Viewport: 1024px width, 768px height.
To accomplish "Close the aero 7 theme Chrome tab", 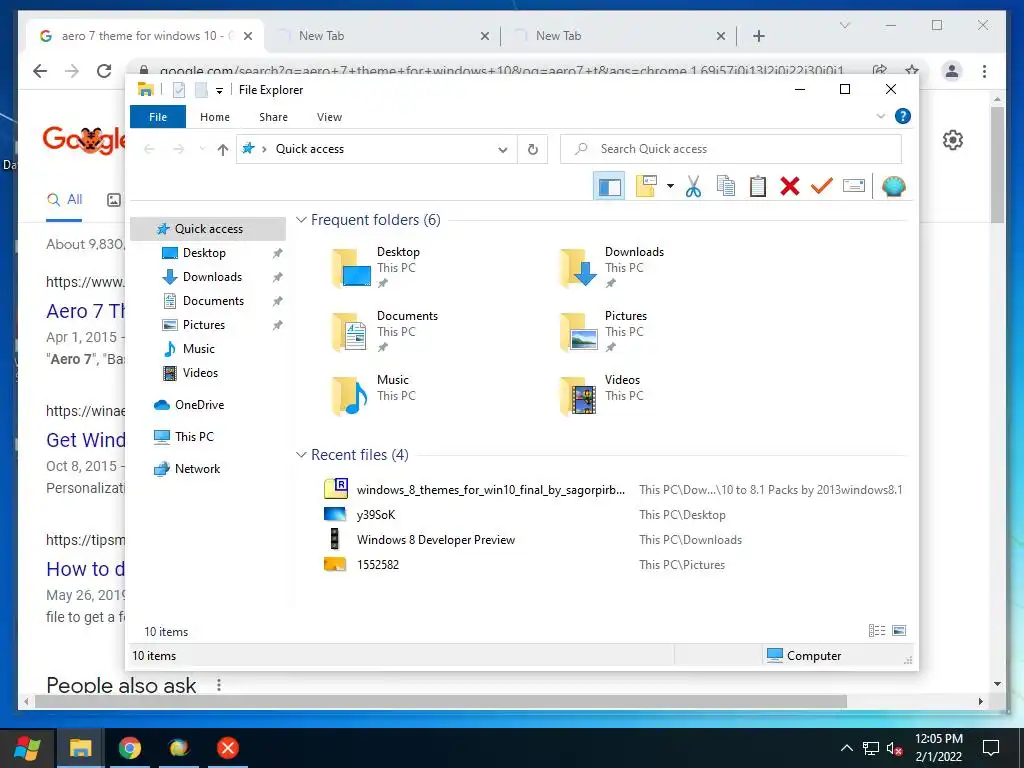I will pyautogui.click(x=248, y=36).
